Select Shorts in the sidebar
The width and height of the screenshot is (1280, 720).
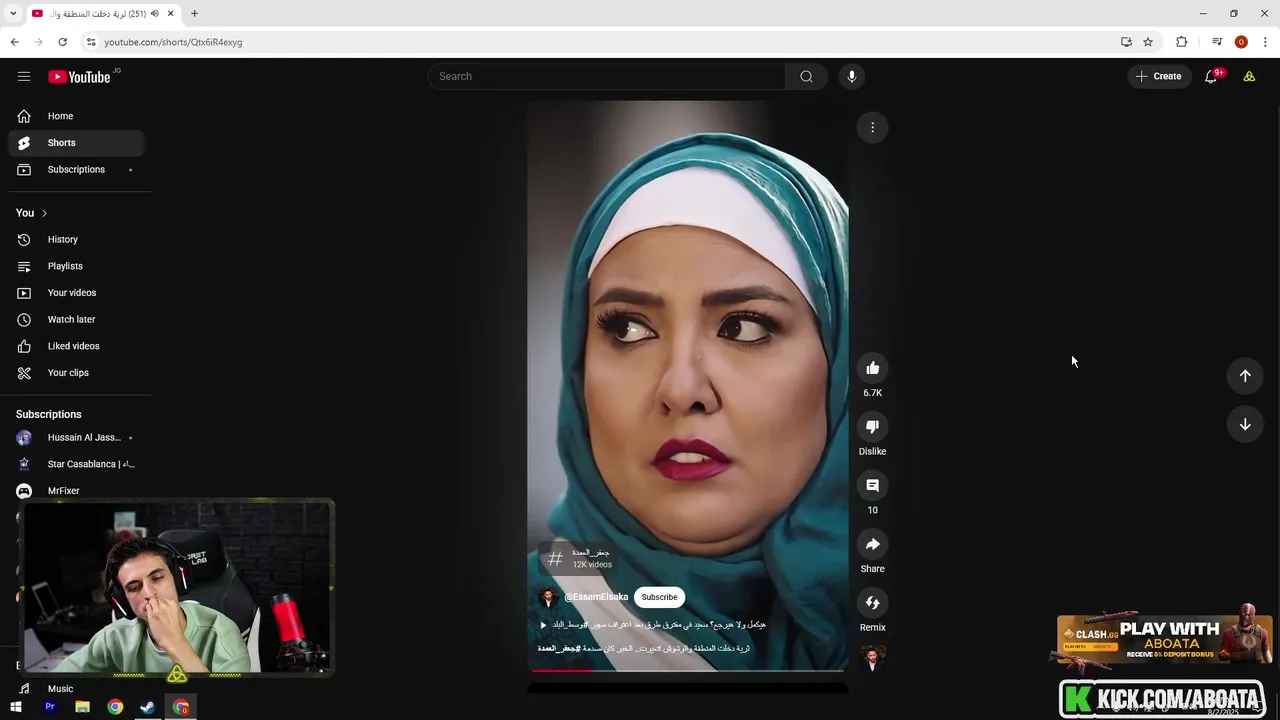[76, 143]
